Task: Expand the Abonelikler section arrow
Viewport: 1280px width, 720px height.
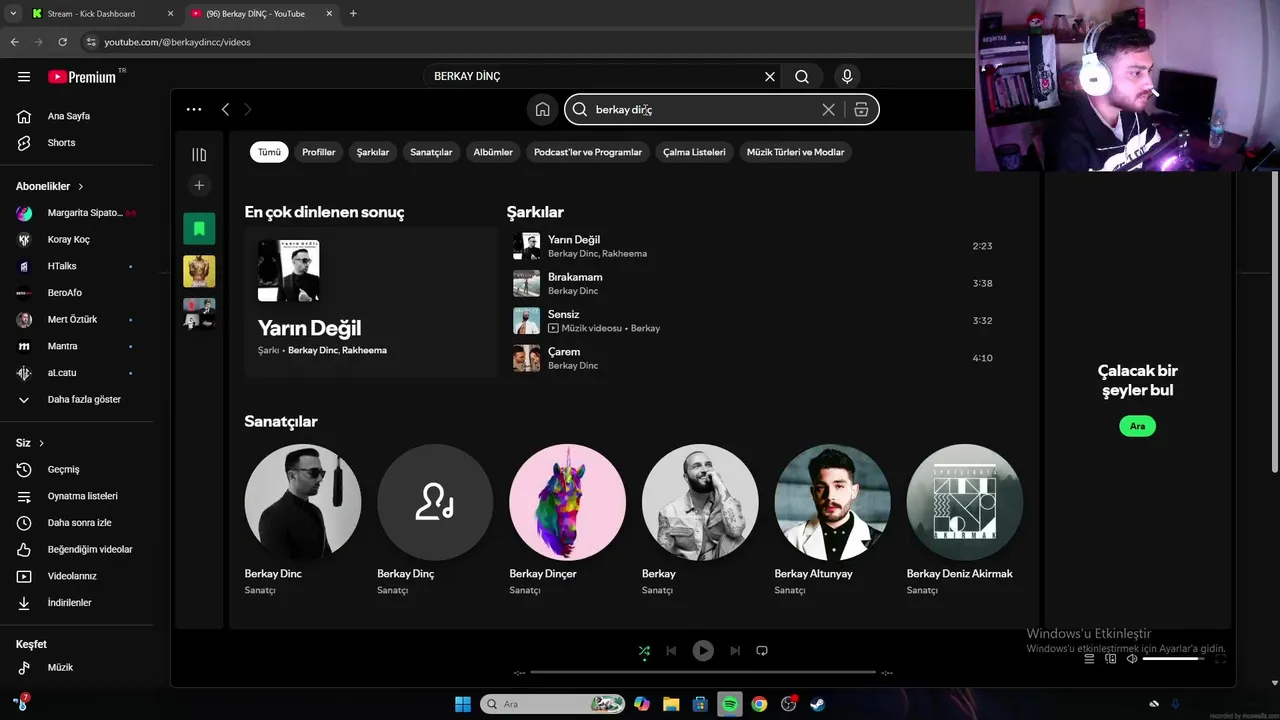Action: tap(81, 186)
